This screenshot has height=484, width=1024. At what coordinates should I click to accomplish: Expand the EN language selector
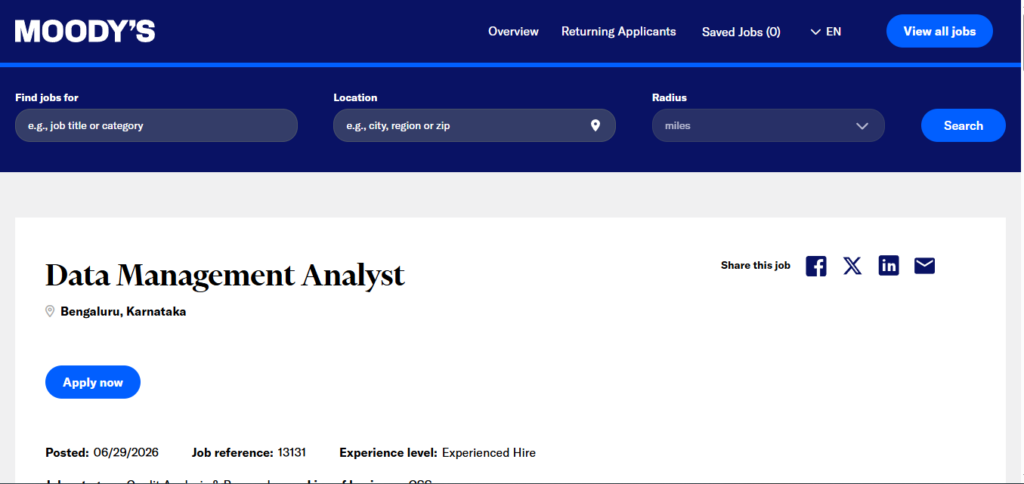825,31
